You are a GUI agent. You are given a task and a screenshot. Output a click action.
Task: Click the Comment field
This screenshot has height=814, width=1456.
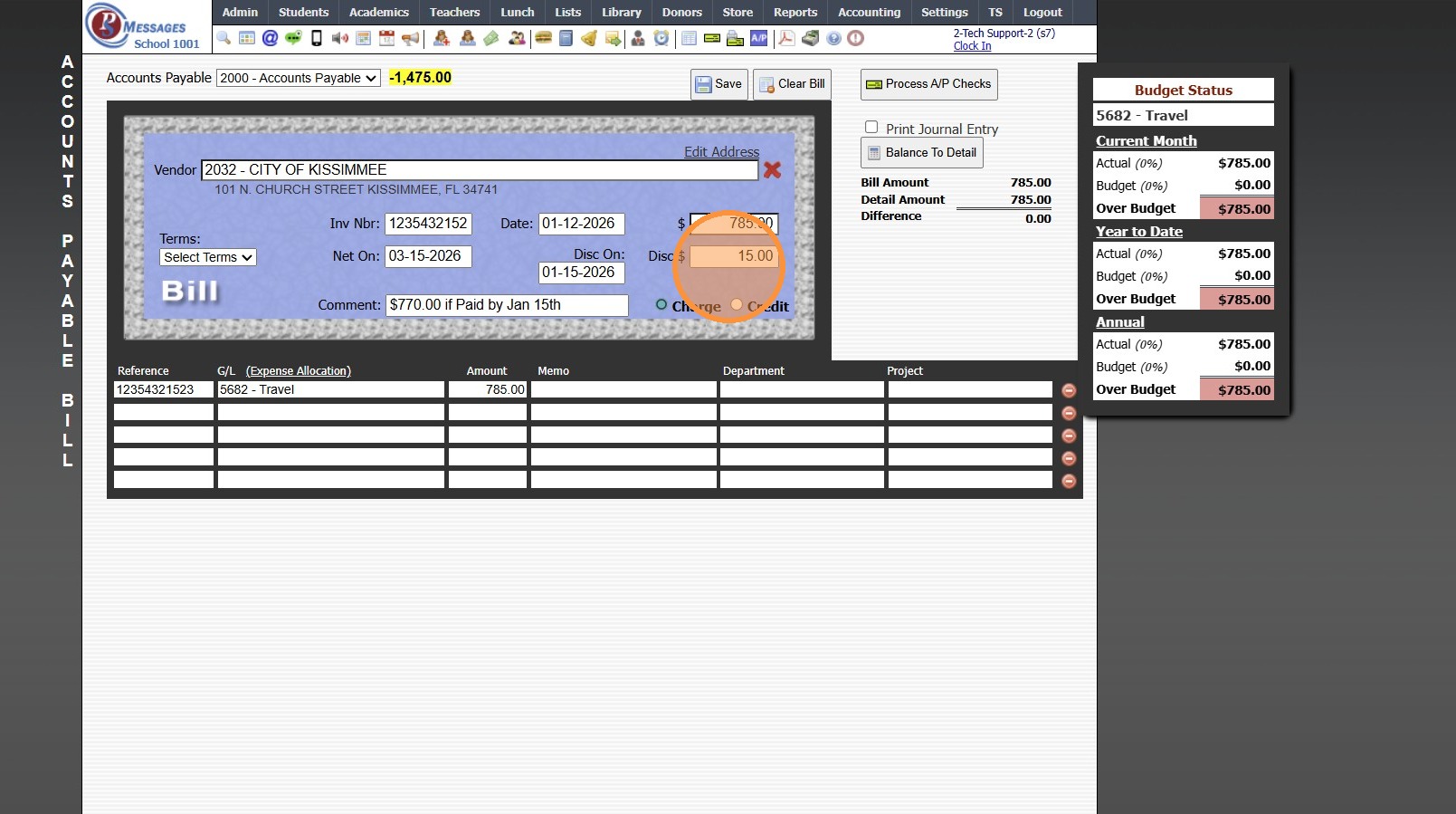pos(507,305)
